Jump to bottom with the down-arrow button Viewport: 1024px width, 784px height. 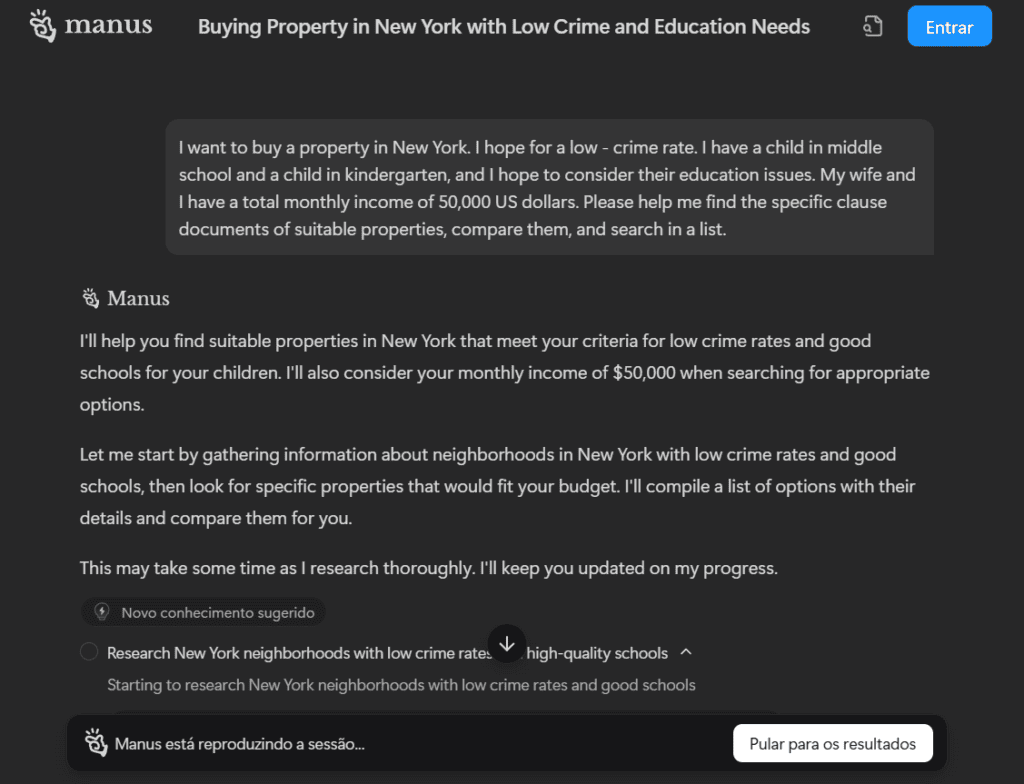[507, 644]
